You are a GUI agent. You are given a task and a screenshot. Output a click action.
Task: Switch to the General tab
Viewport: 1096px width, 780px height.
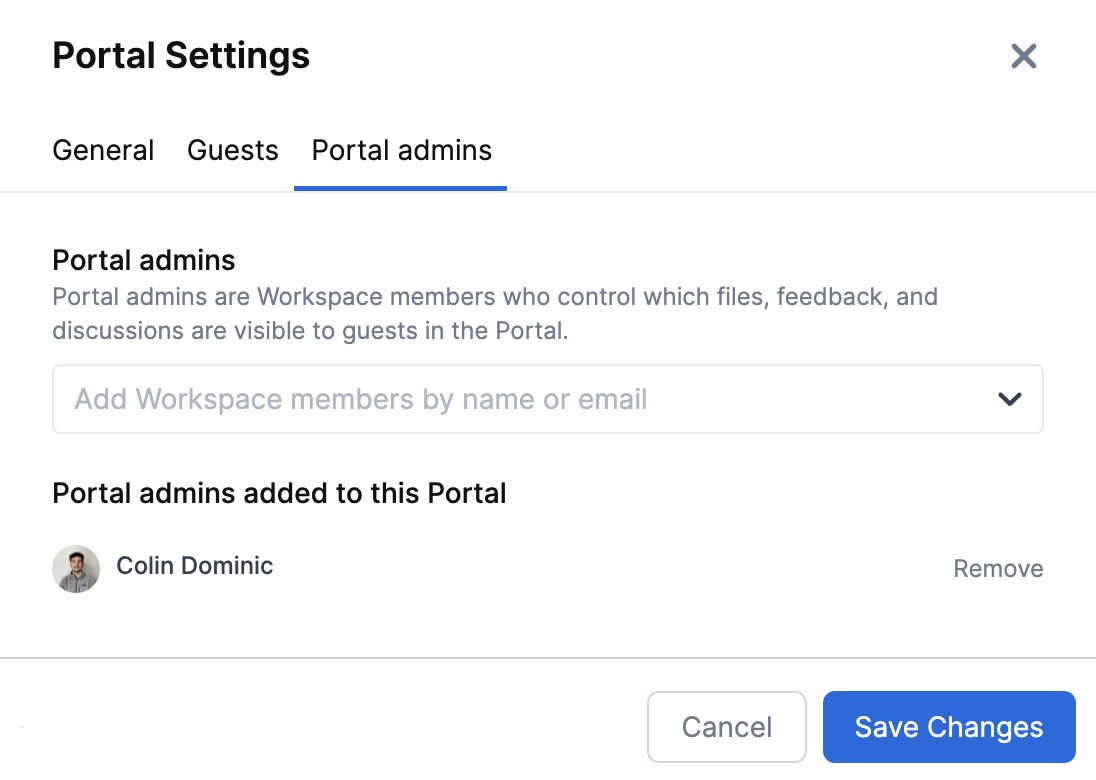pyautogui.click(x=103, y=150)
